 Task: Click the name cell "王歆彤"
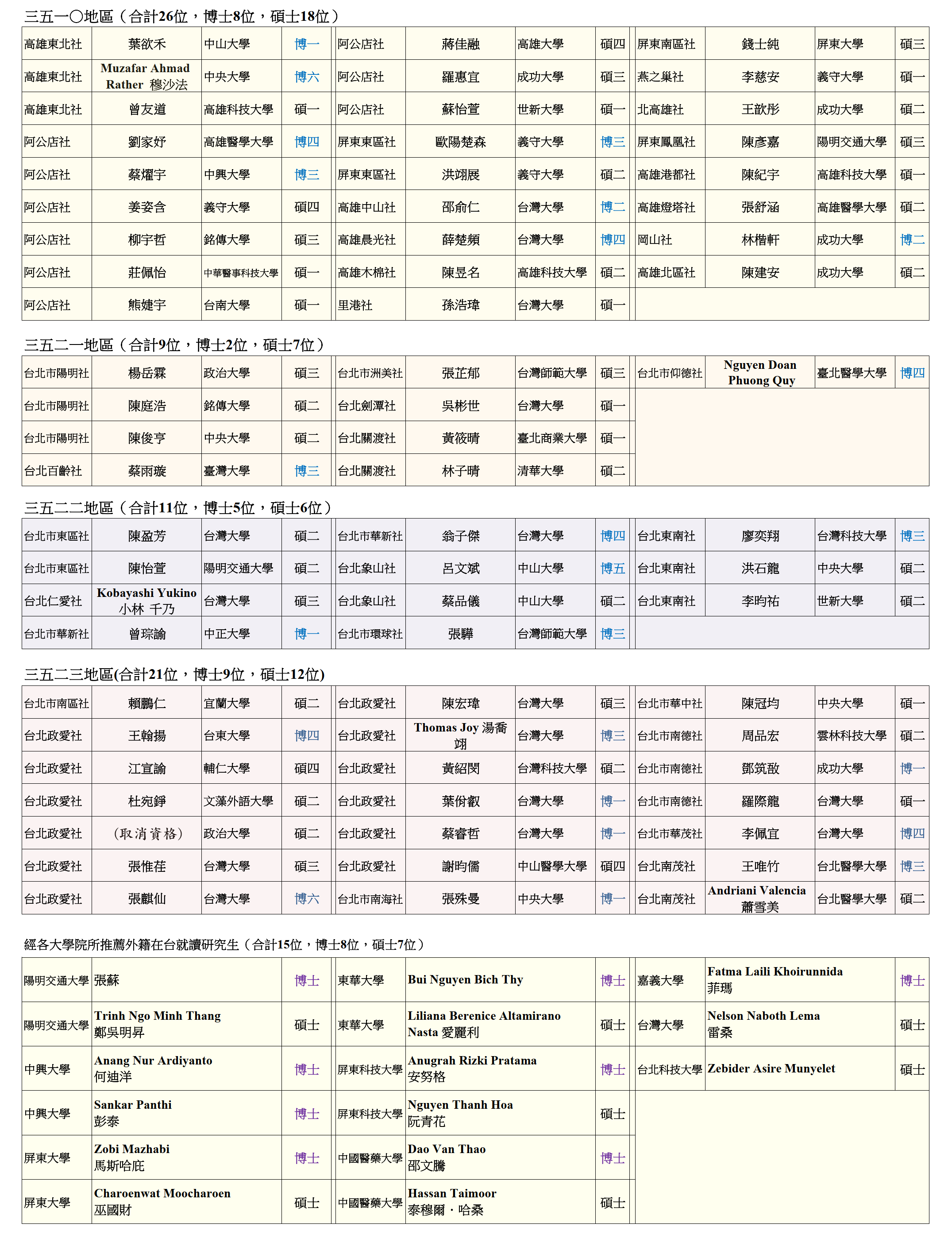tap(760, 109)
